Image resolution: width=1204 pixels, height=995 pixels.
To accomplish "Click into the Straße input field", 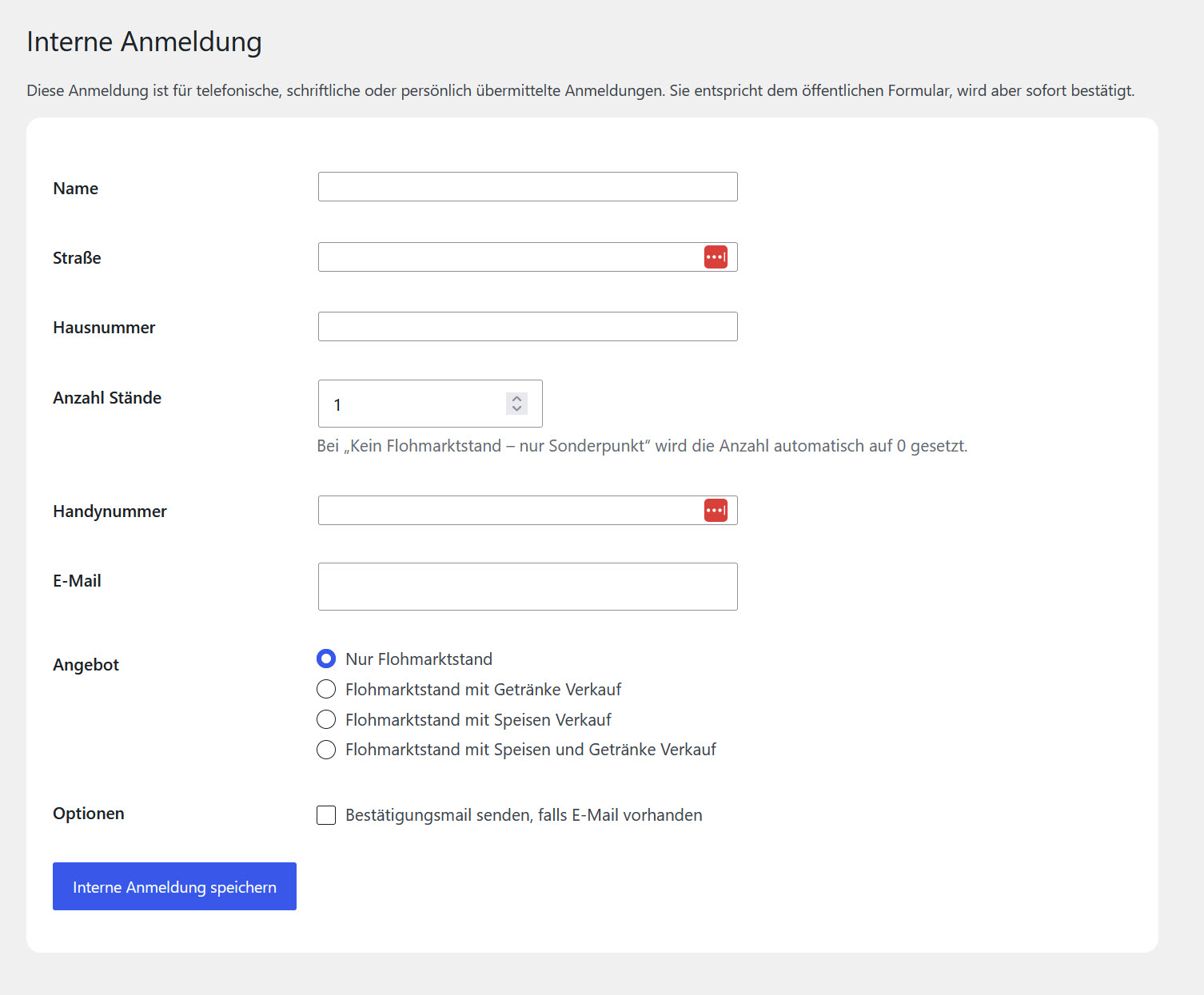I will point(510,257).
